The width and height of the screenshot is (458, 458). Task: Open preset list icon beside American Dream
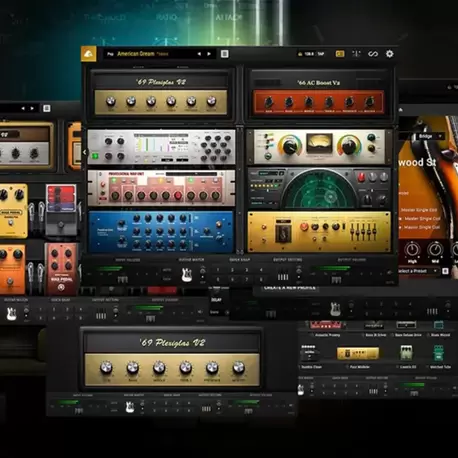click(225, 54)
